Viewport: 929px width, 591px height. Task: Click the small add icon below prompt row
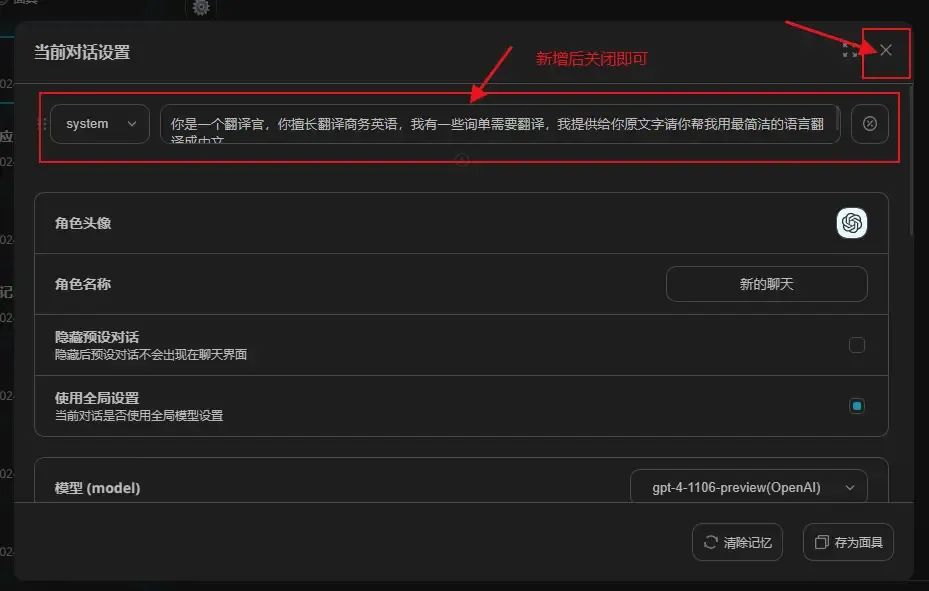(x=462, y=160)
